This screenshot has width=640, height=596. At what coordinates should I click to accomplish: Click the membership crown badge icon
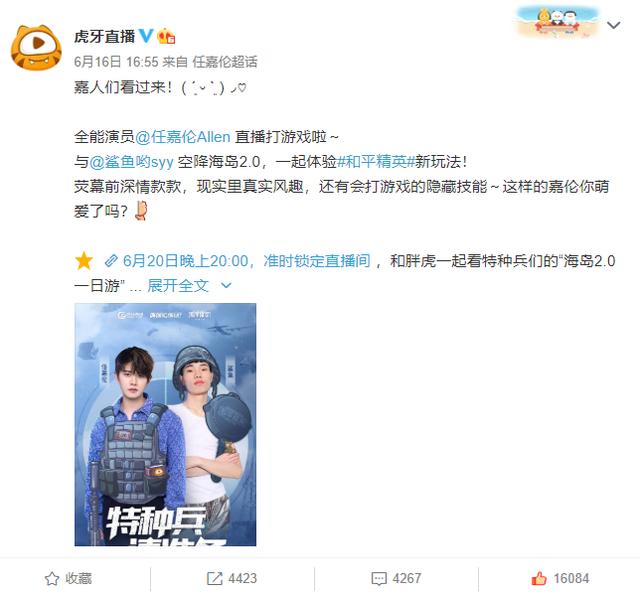(166, 36)
